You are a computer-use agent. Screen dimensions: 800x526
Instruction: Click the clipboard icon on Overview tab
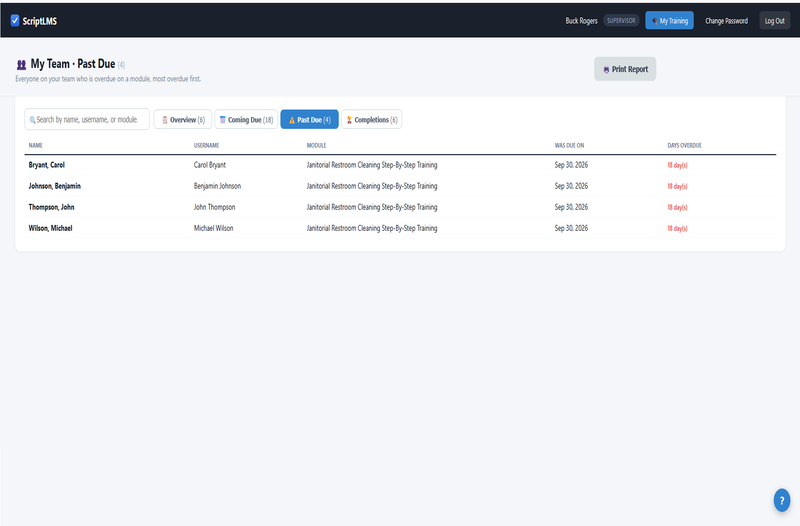tap(165, 120)
